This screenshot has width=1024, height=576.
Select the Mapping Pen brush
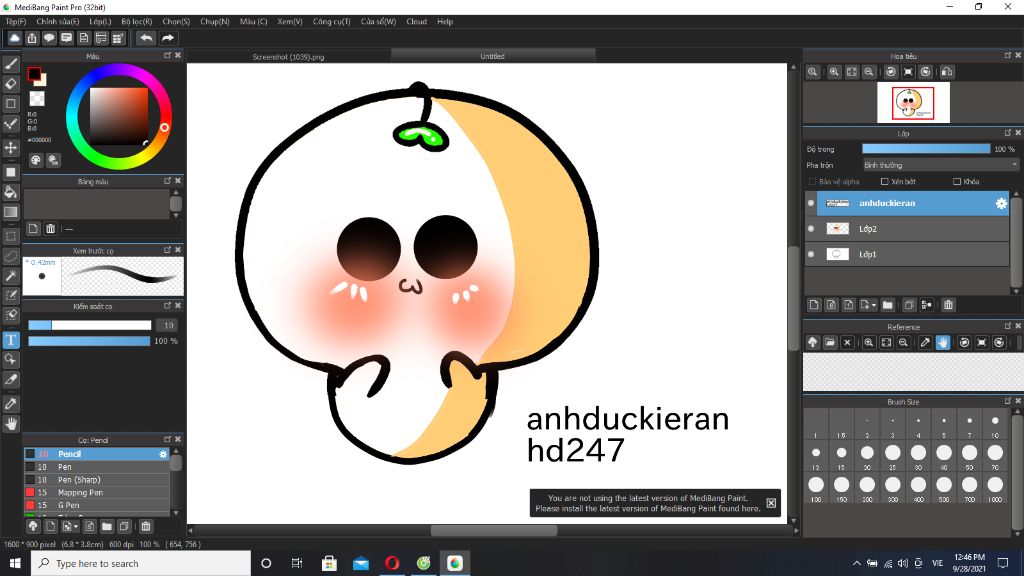coord(97,492)
